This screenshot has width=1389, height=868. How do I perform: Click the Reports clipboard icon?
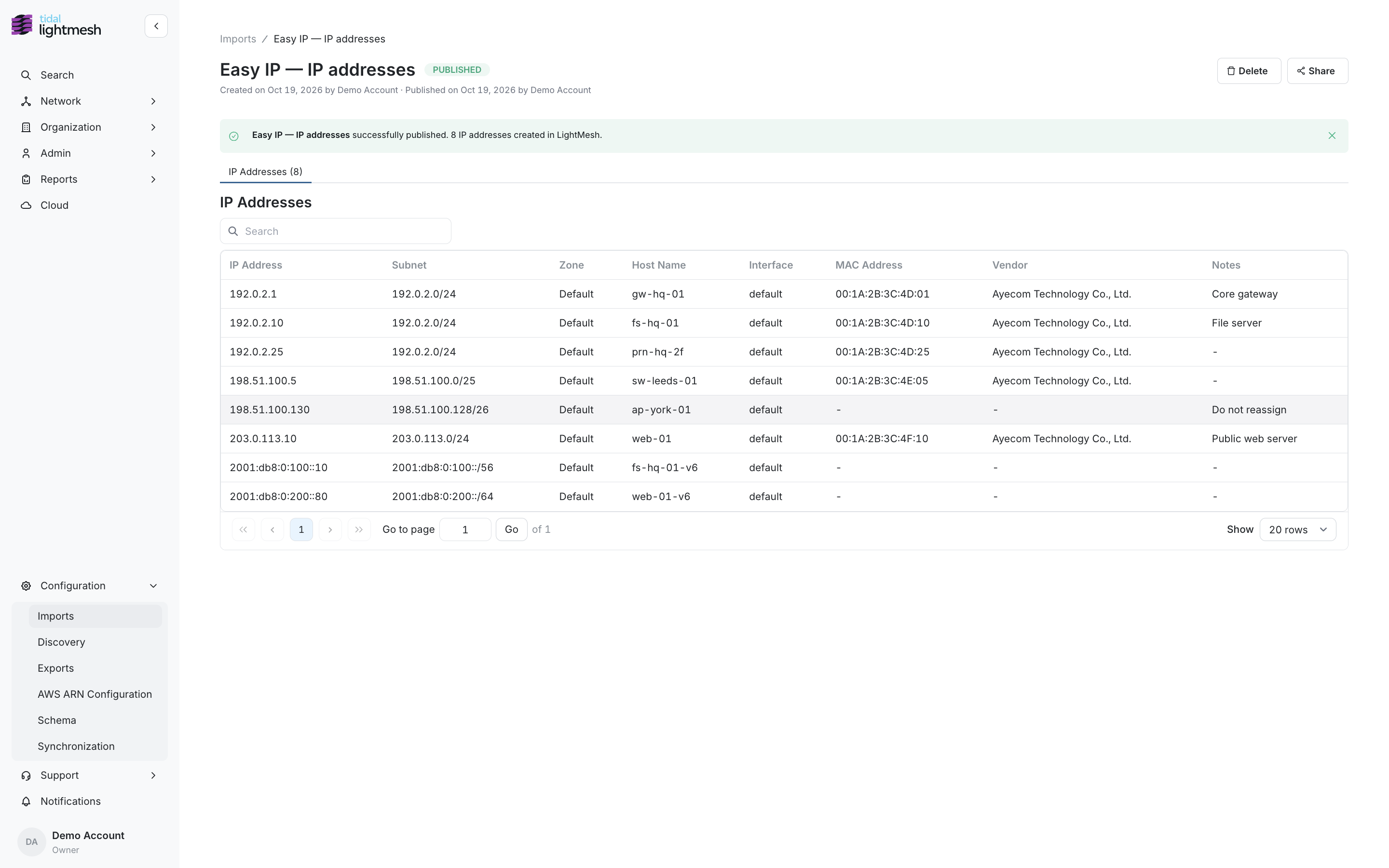(x=26, y=179)
